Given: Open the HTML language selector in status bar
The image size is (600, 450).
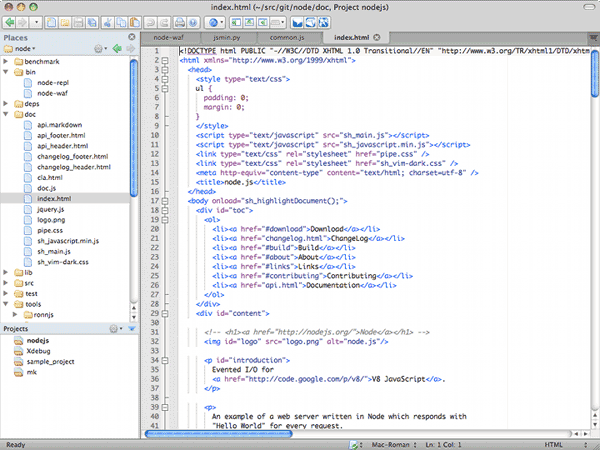Looking at the screenshot, I should [553, 444].
